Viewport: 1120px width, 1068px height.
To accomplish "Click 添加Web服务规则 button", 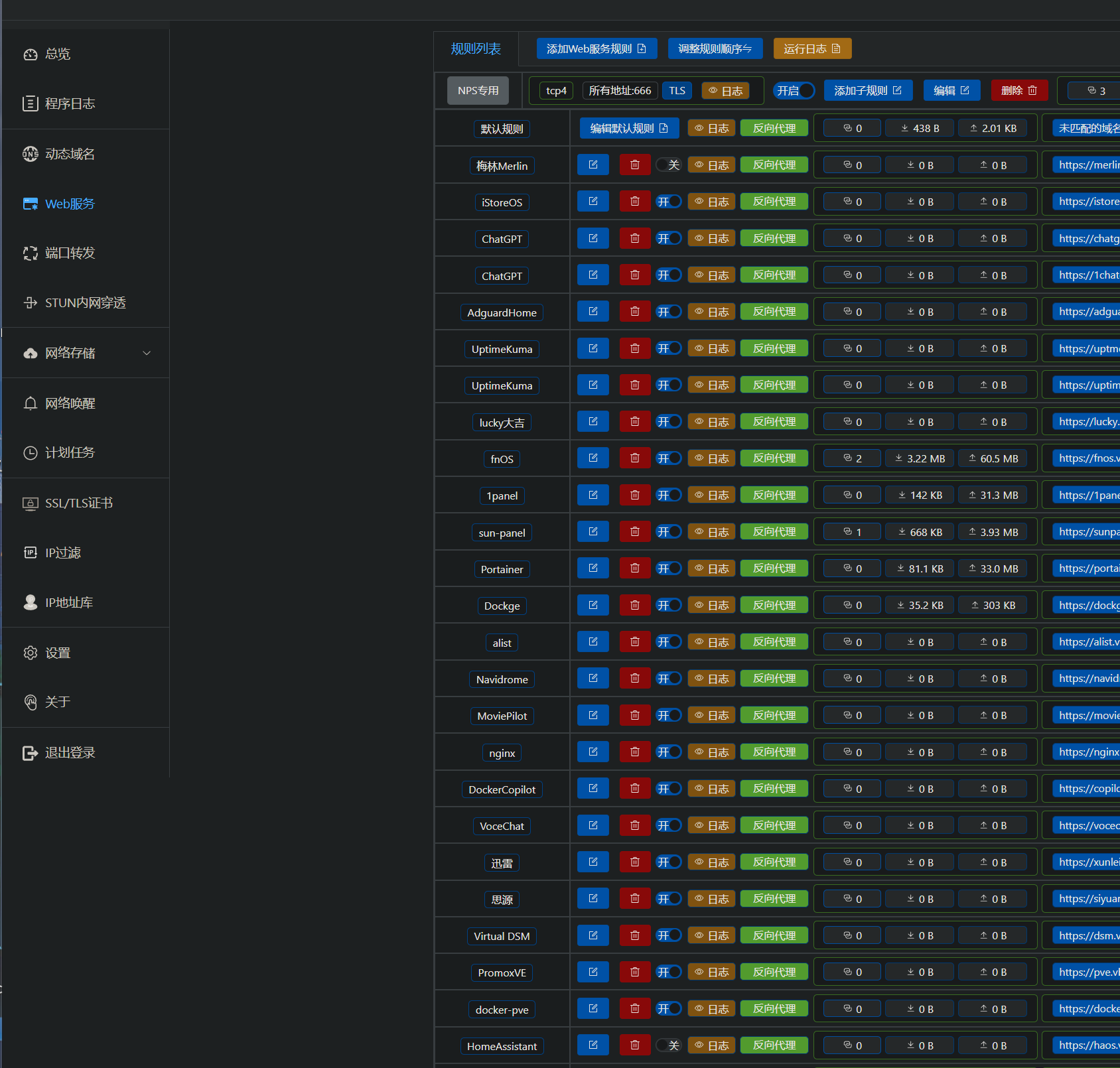I will pyautogui.click(x=596, y=48).
